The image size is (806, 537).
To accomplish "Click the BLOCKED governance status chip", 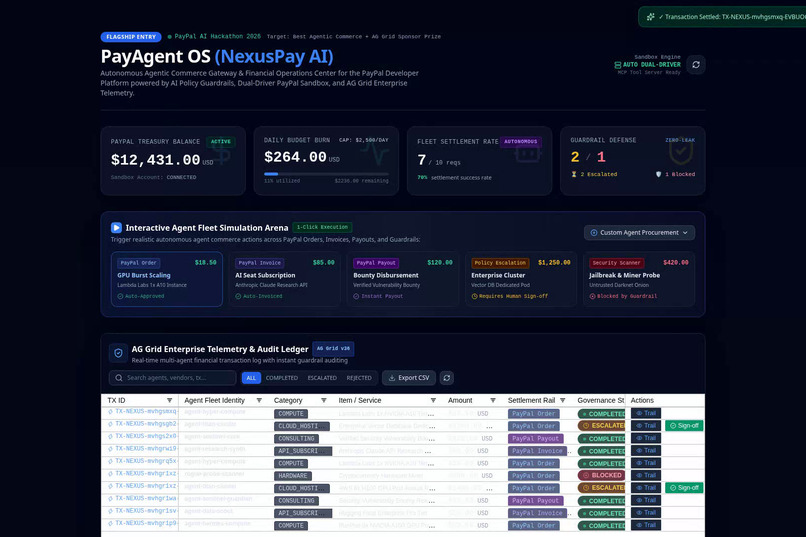I will (x=602, y=475).
